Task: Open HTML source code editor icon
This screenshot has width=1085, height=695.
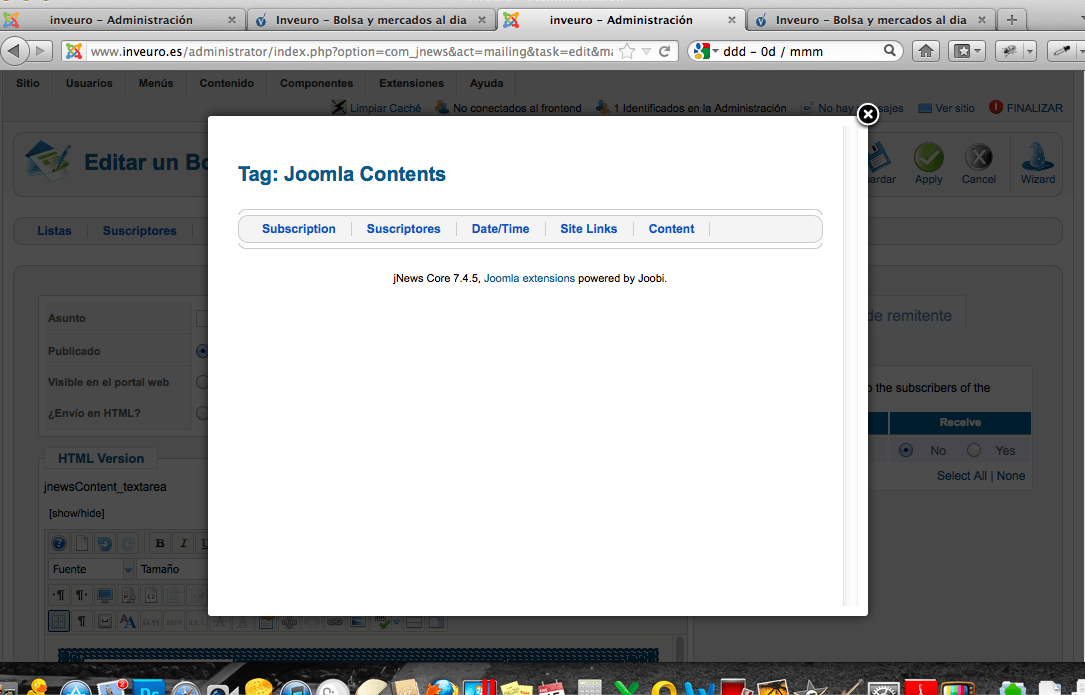Action: (151, 595)
